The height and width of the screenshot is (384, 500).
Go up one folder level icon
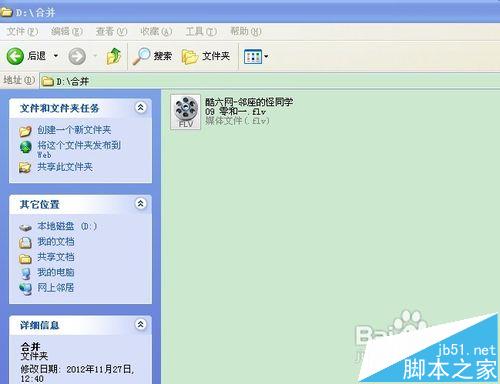coord(114,56)
